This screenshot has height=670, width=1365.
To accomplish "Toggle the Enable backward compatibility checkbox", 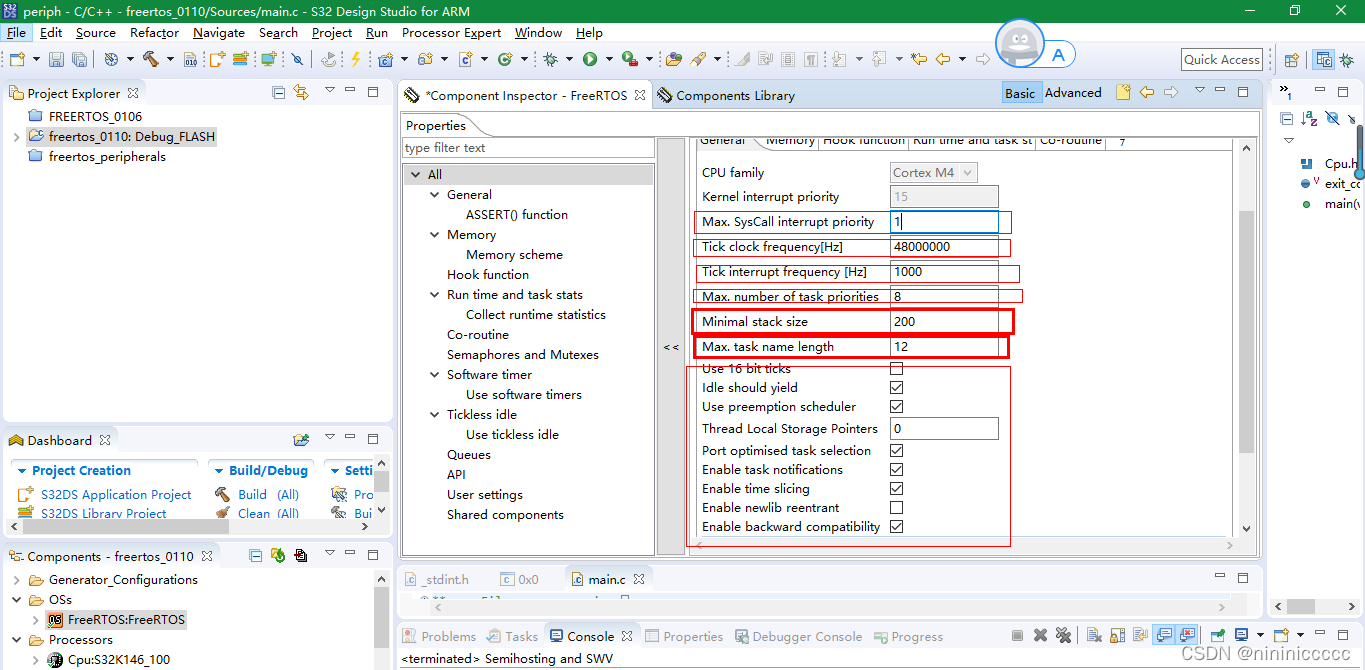I will click(896, 527).
